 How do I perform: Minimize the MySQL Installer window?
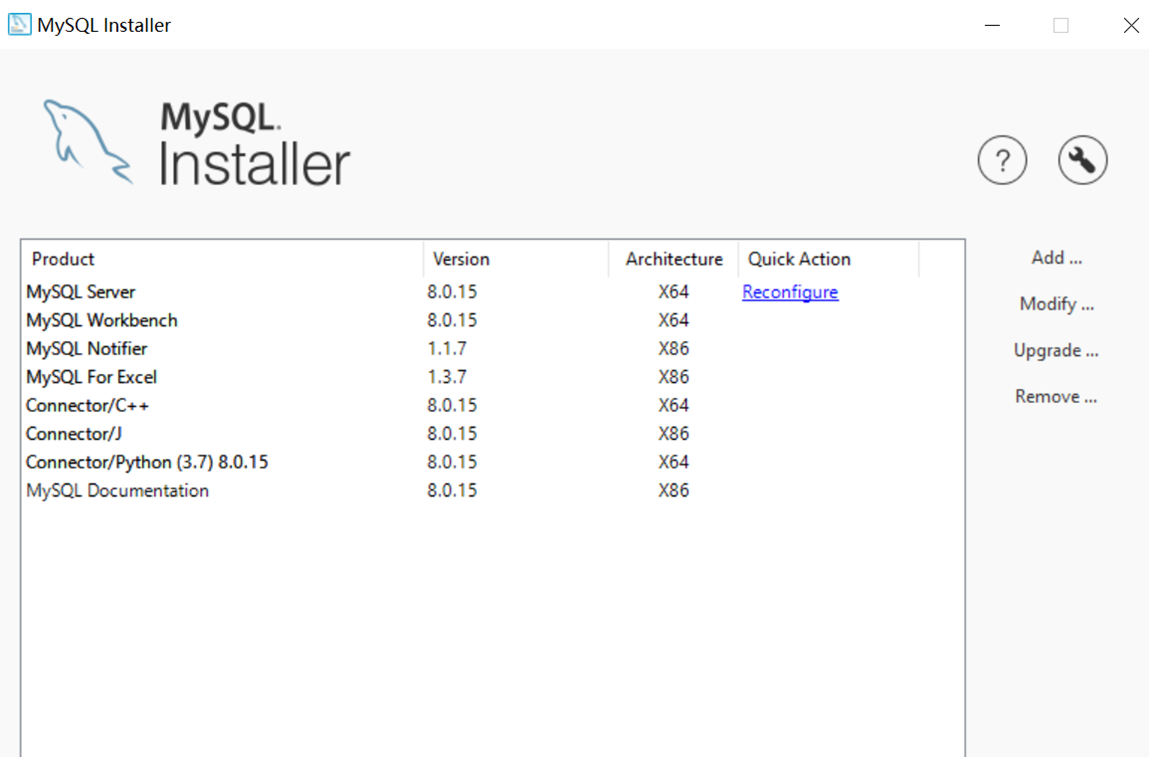coord(992,25)
